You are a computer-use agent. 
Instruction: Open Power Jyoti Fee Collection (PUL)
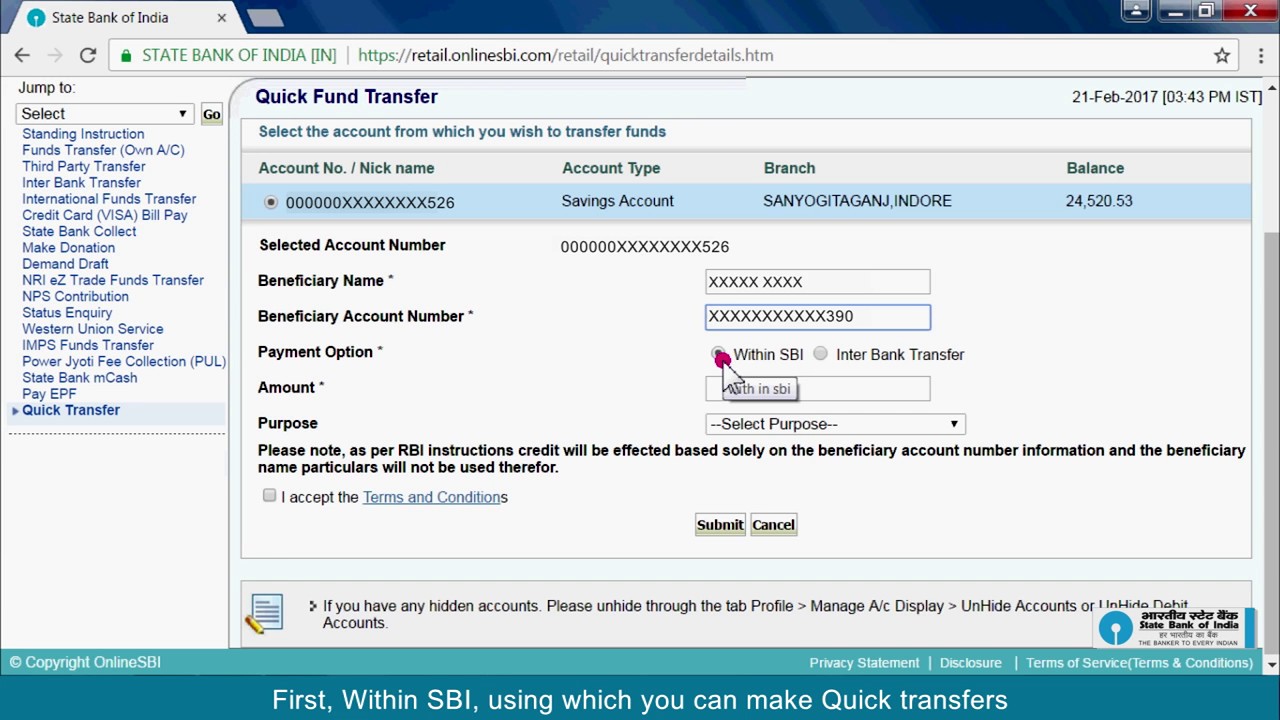pos(124,361)
